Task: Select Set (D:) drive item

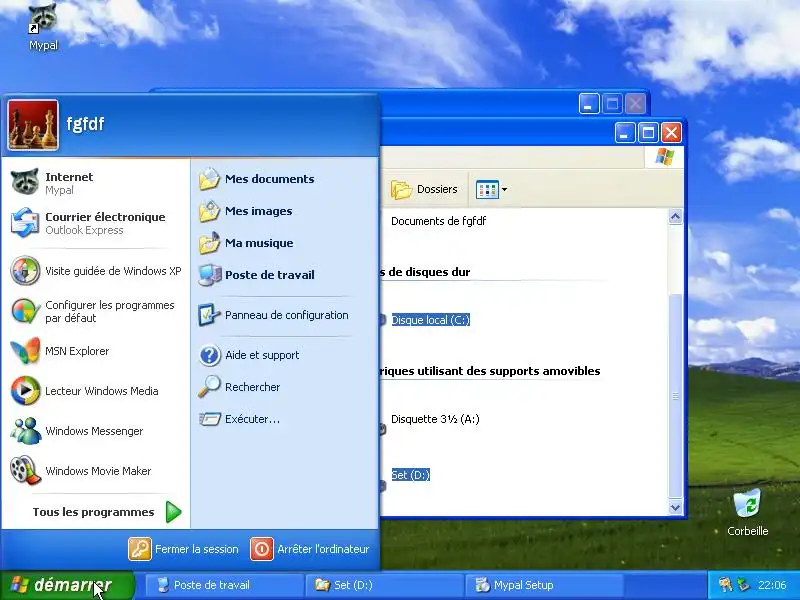Action: click(410, 475)
